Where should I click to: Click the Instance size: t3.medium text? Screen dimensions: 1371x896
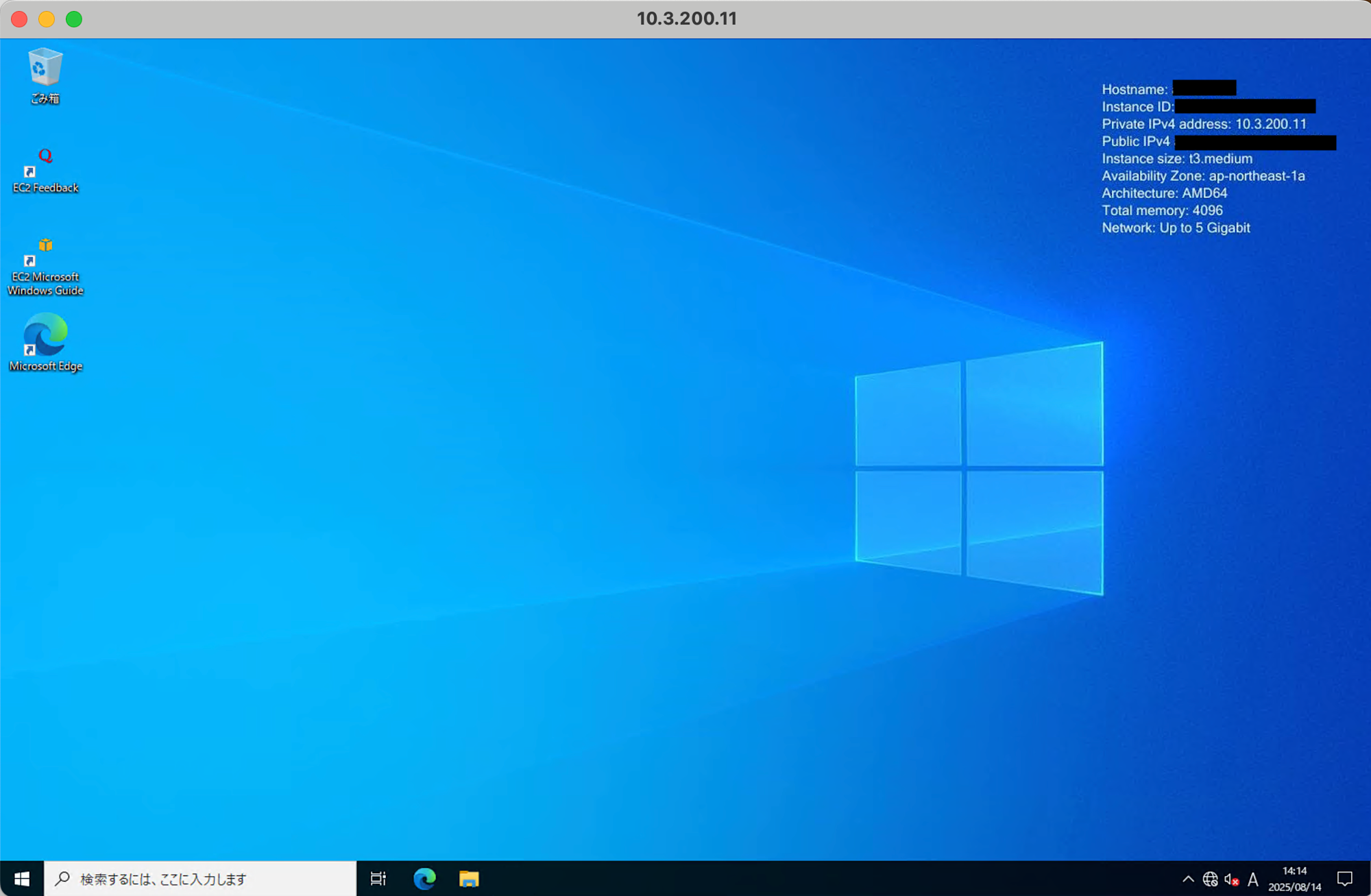tap(1176, 158)
